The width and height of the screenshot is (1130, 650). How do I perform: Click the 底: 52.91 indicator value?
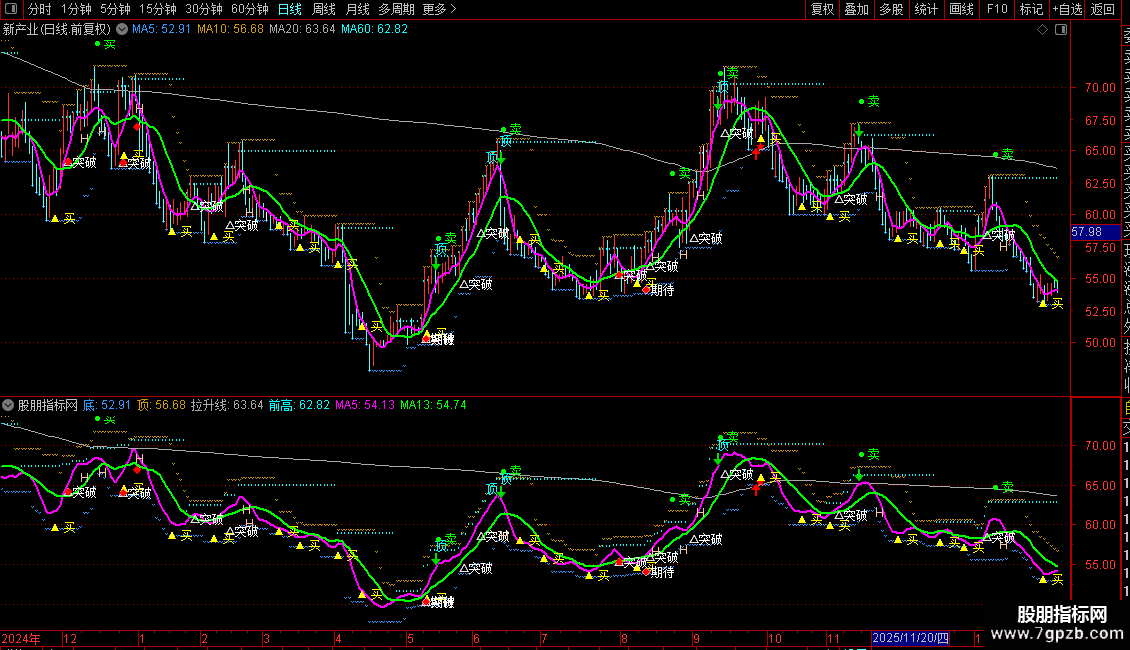coord(107,405)
